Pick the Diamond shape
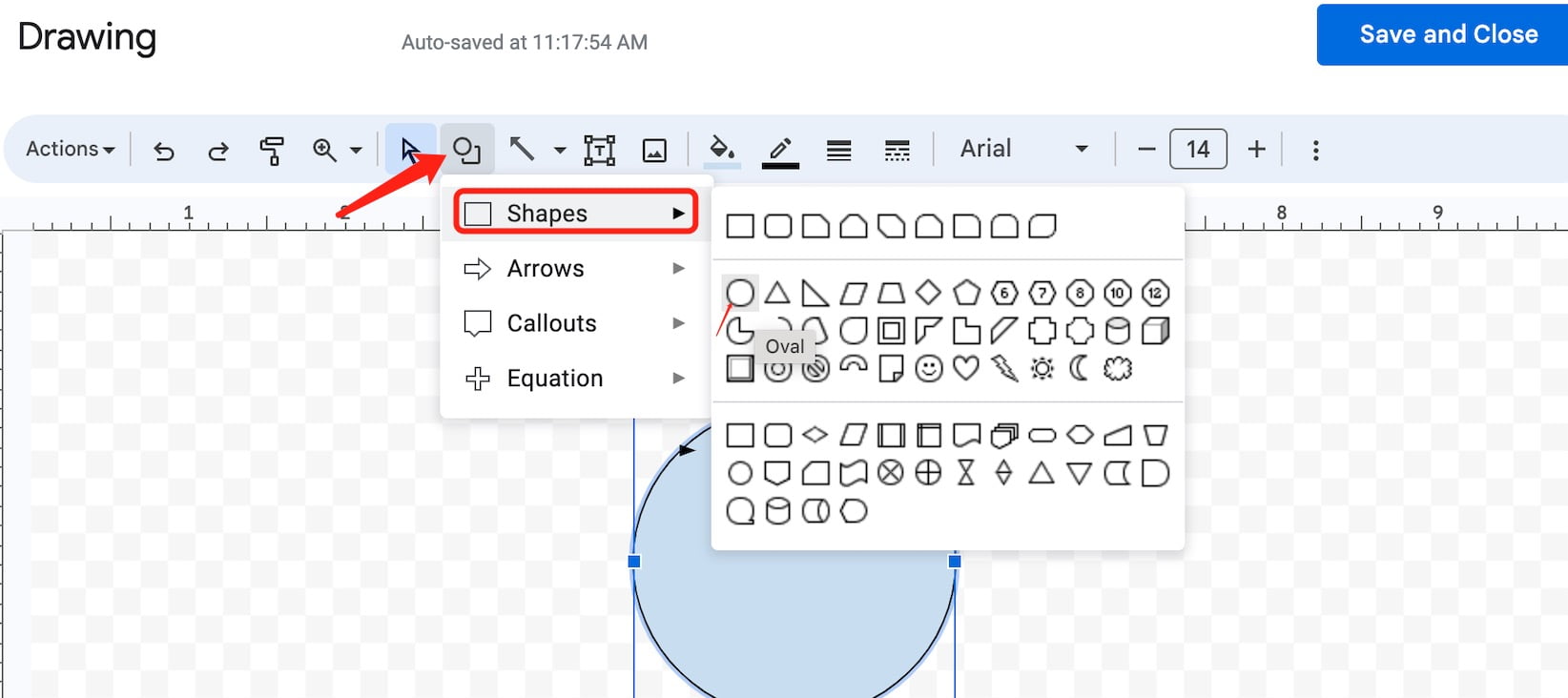1568x698 pixels. [928, 292]
